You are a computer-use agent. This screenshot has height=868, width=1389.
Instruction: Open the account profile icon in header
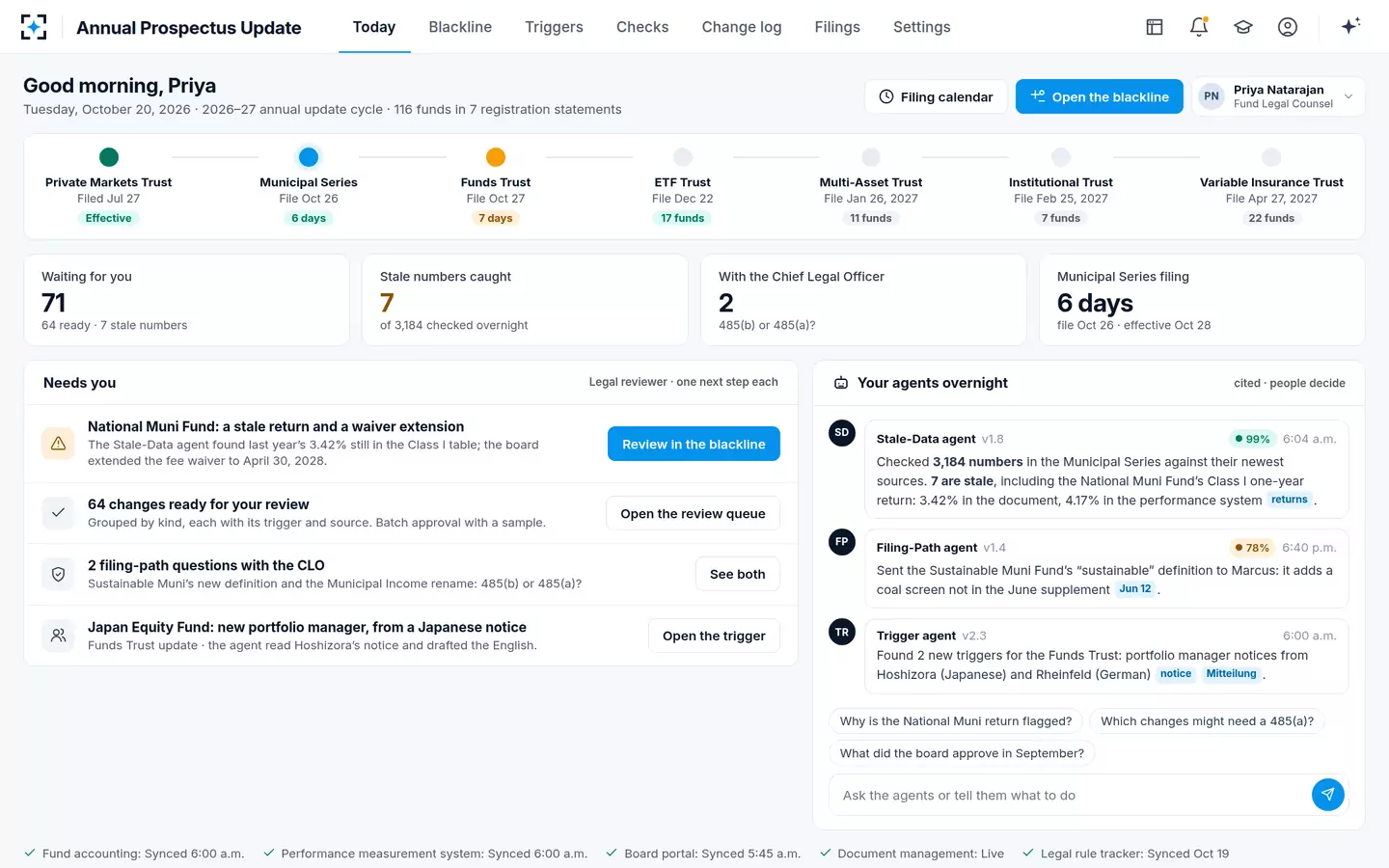pos(1288,27)
